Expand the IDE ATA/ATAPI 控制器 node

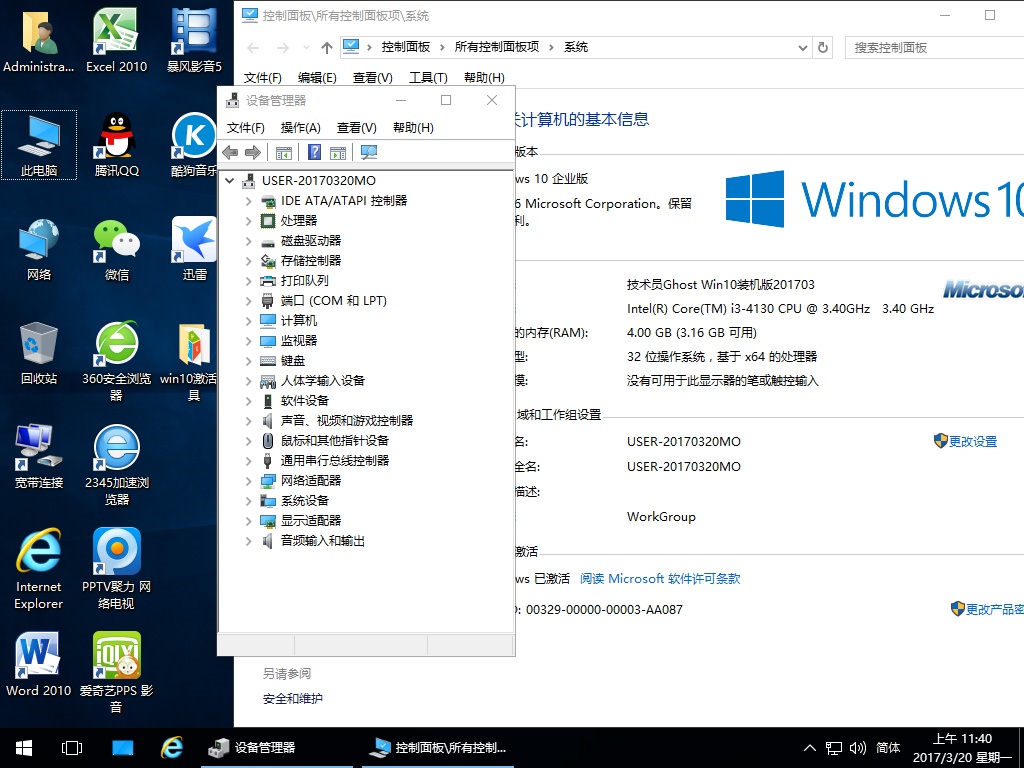(248, 201)
